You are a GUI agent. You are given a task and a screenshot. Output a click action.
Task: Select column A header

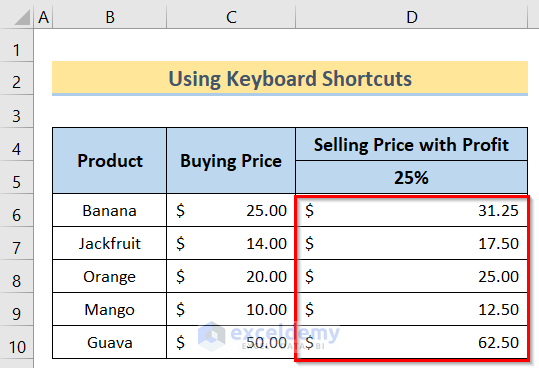click(43, 17)
